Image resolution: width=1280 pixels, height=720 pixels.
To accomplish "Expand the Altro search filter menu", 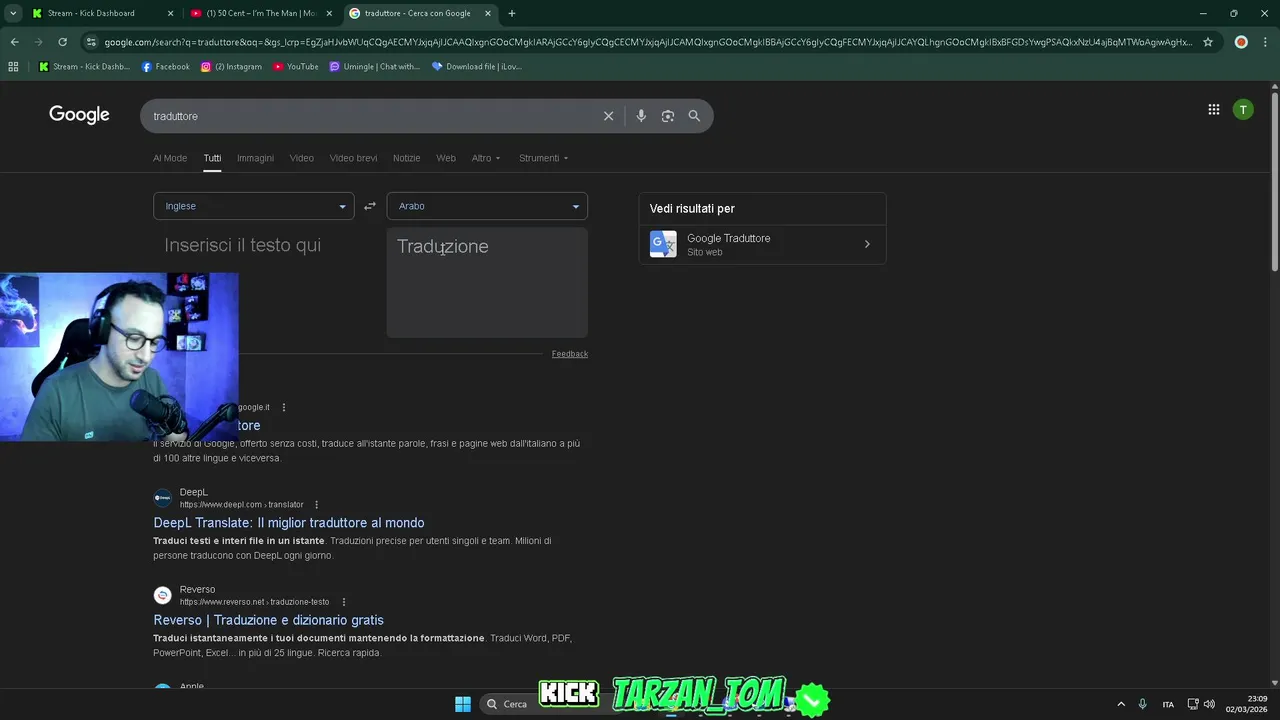I will point(486,158).
